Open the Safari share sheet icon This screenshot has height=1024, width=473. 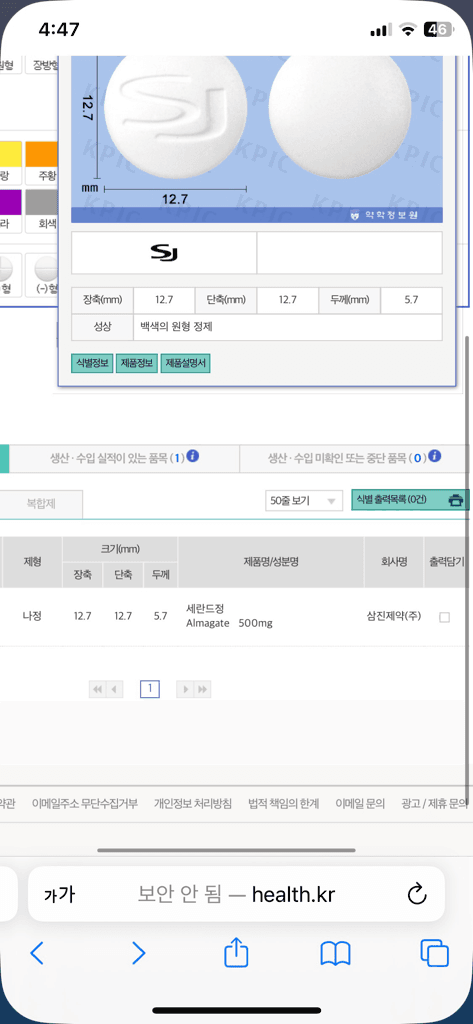[236, 952]
